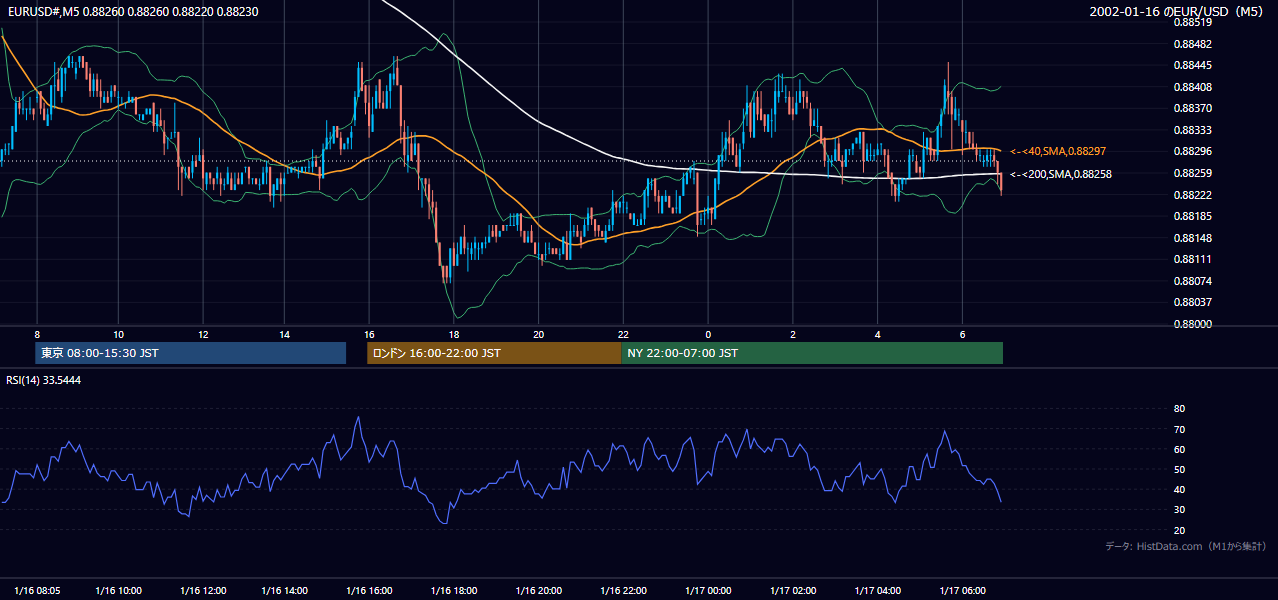Screen dimensions: 1278x600
Task: Click the 1/16 10:00 bottom time label
Action: [118, 589]
